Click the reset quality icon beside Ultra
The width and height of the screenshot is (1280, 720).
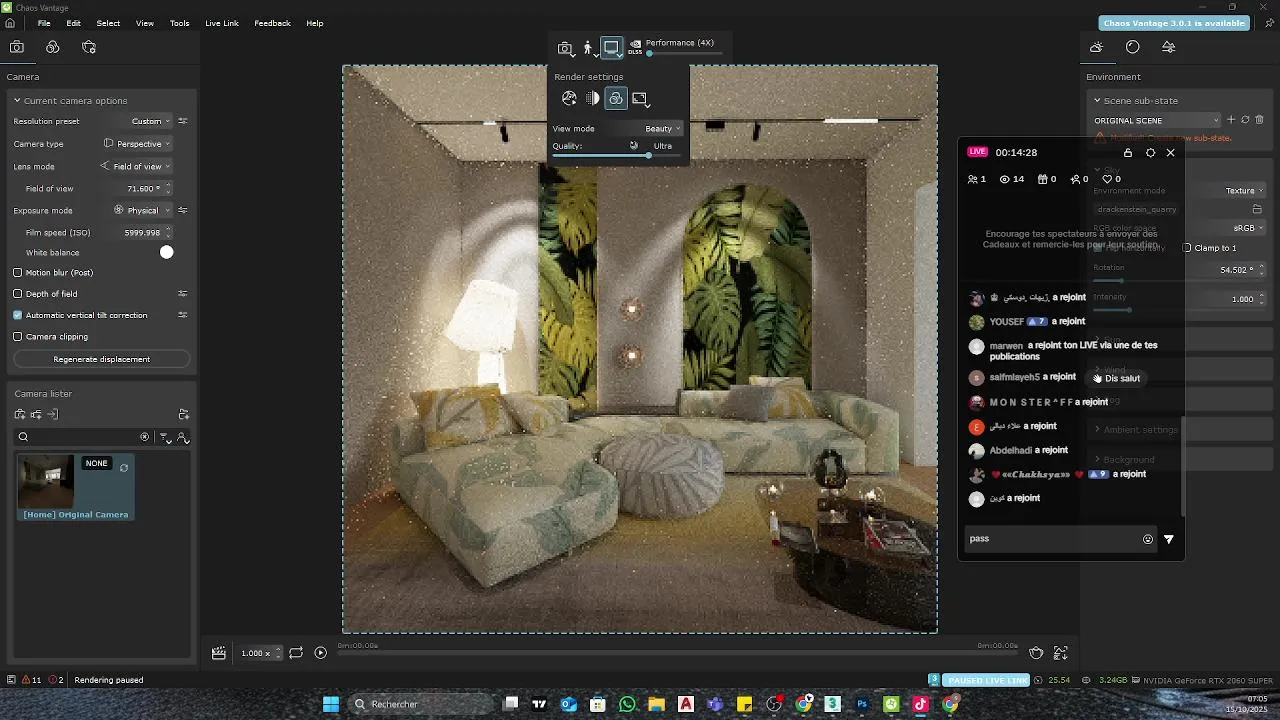pos(633,146)
